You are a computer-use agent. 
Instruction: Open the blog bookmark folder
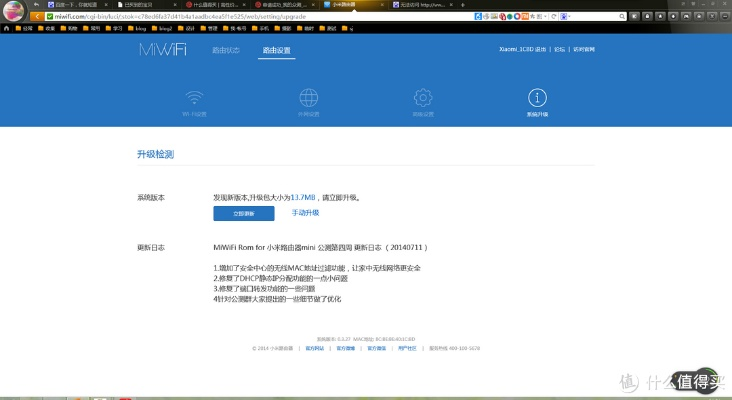(x=137, y=28)
